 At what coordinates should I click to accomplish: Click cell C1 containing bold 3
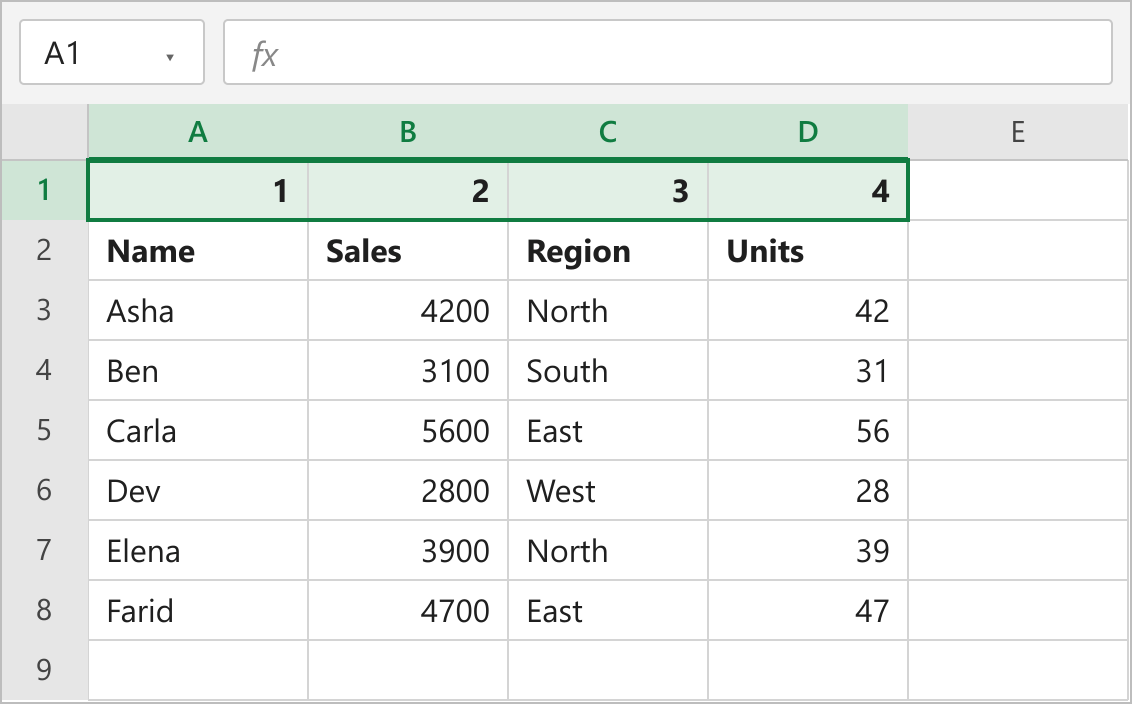pyautogui.click(x=608, y=190)
